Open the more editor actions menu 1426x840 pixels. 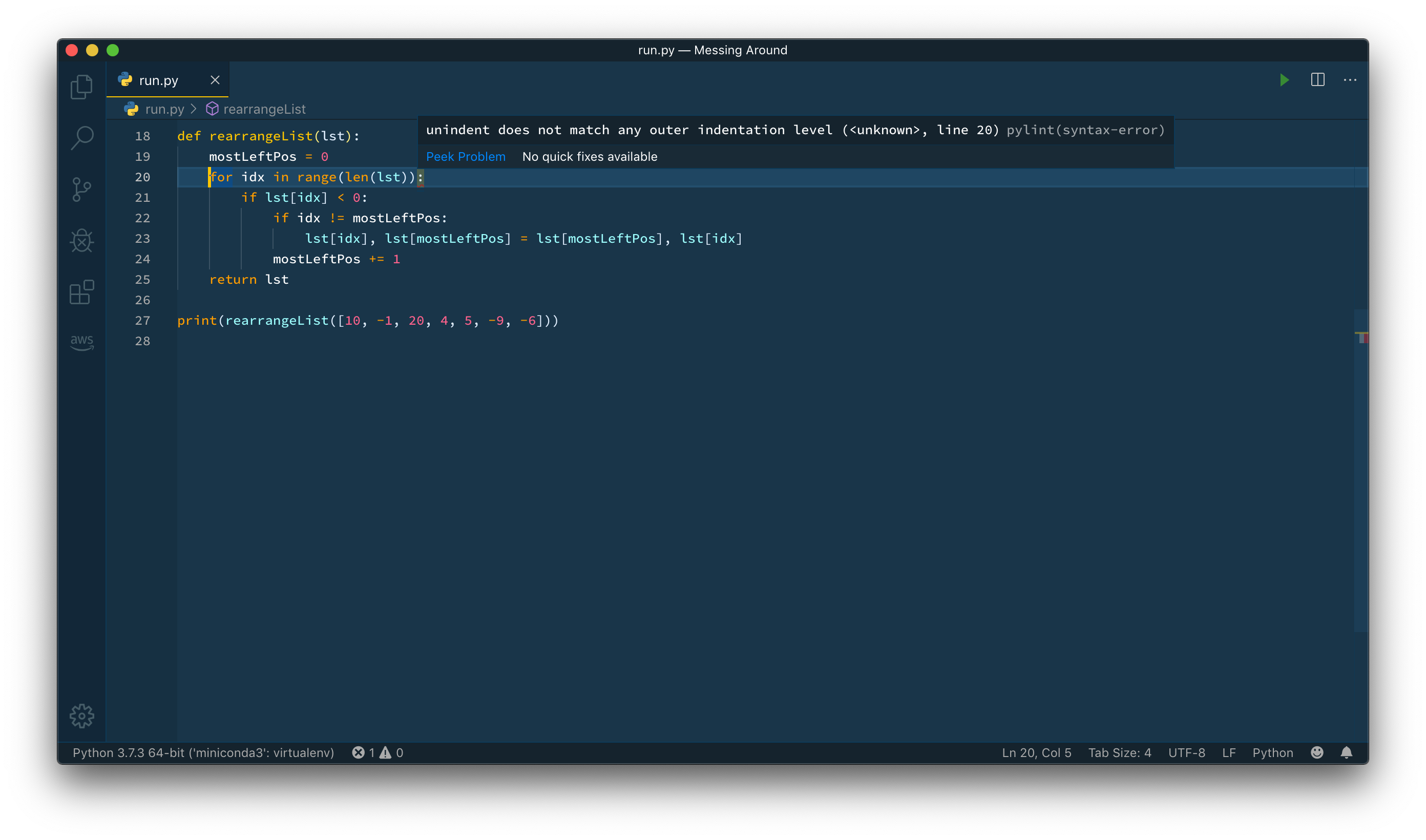point(1350,80)
